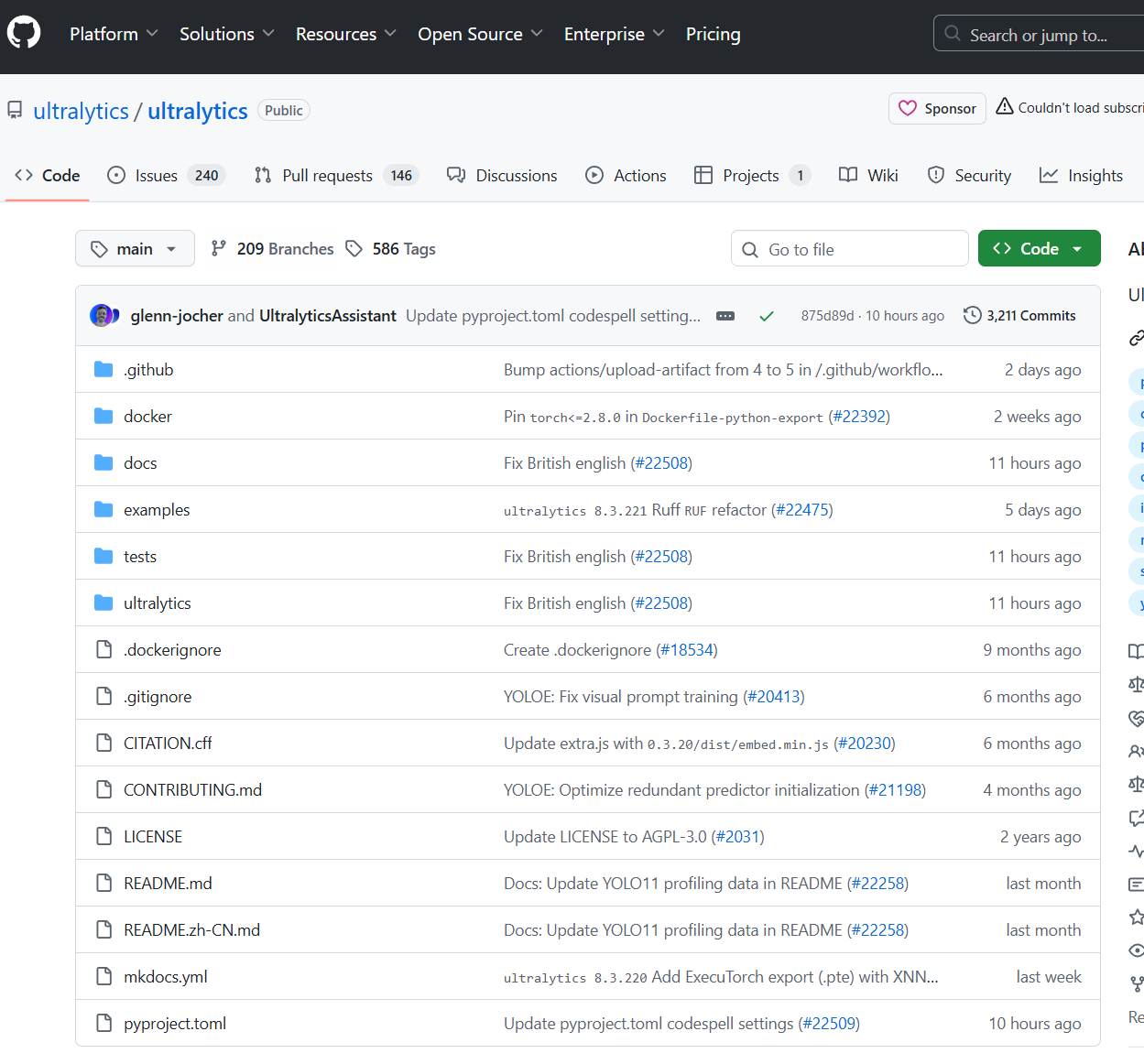This screenshot has height=1064, width=1144.
Task: Click the docs folder icon
Action: pos(104,462)
